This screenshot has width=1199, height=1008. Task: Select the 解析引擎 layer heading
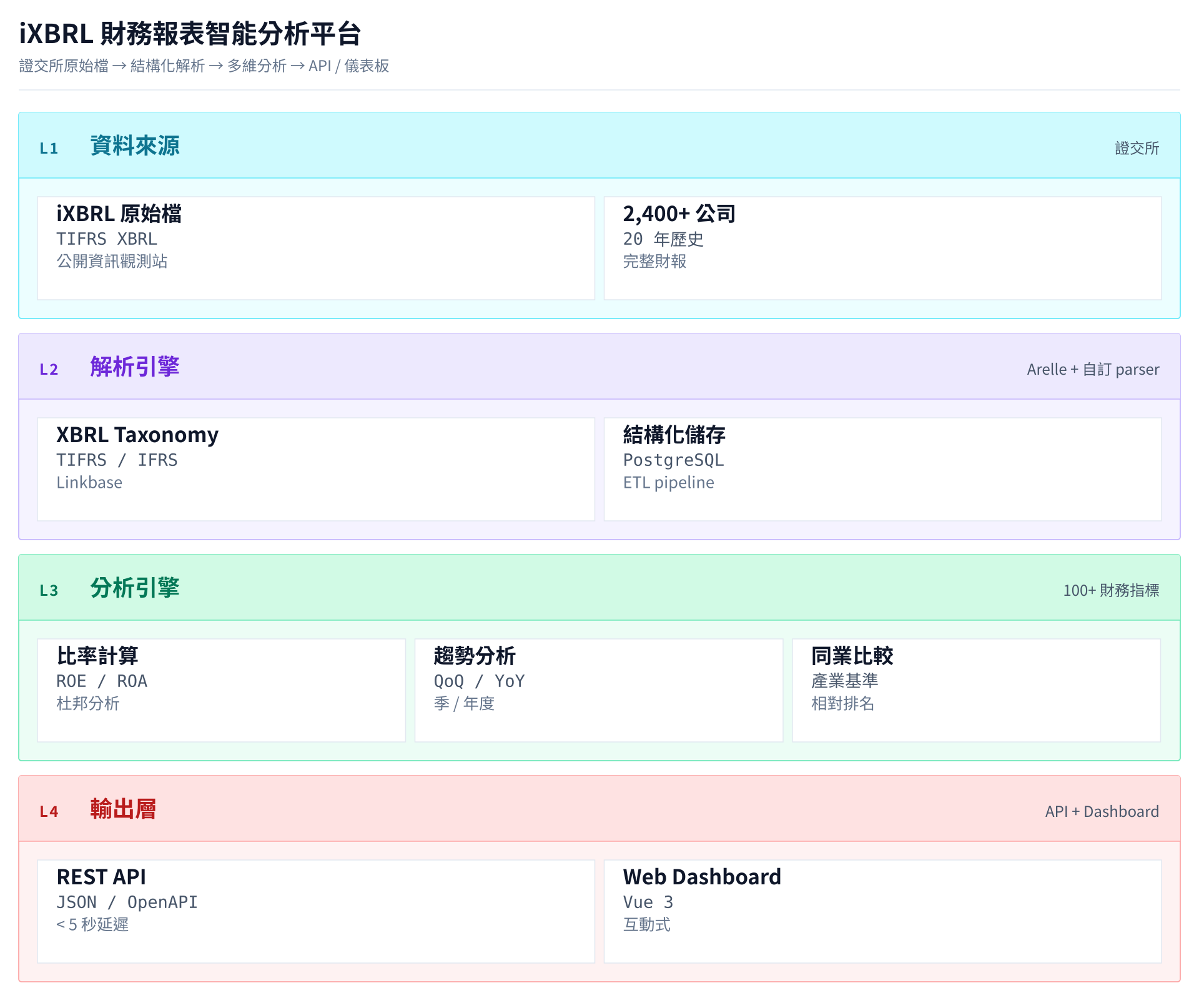135,367
